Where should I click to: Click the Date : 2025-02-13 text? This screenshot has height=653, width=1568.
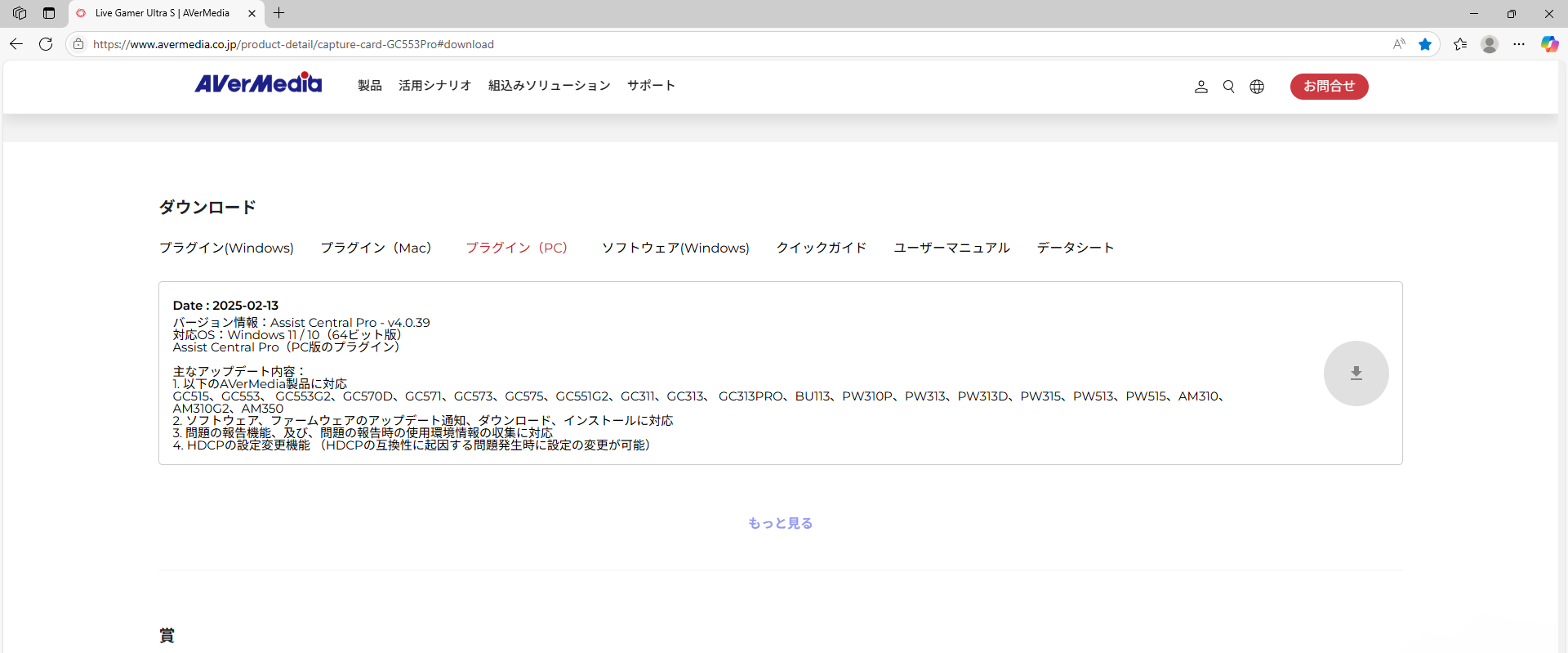(225, 306)
